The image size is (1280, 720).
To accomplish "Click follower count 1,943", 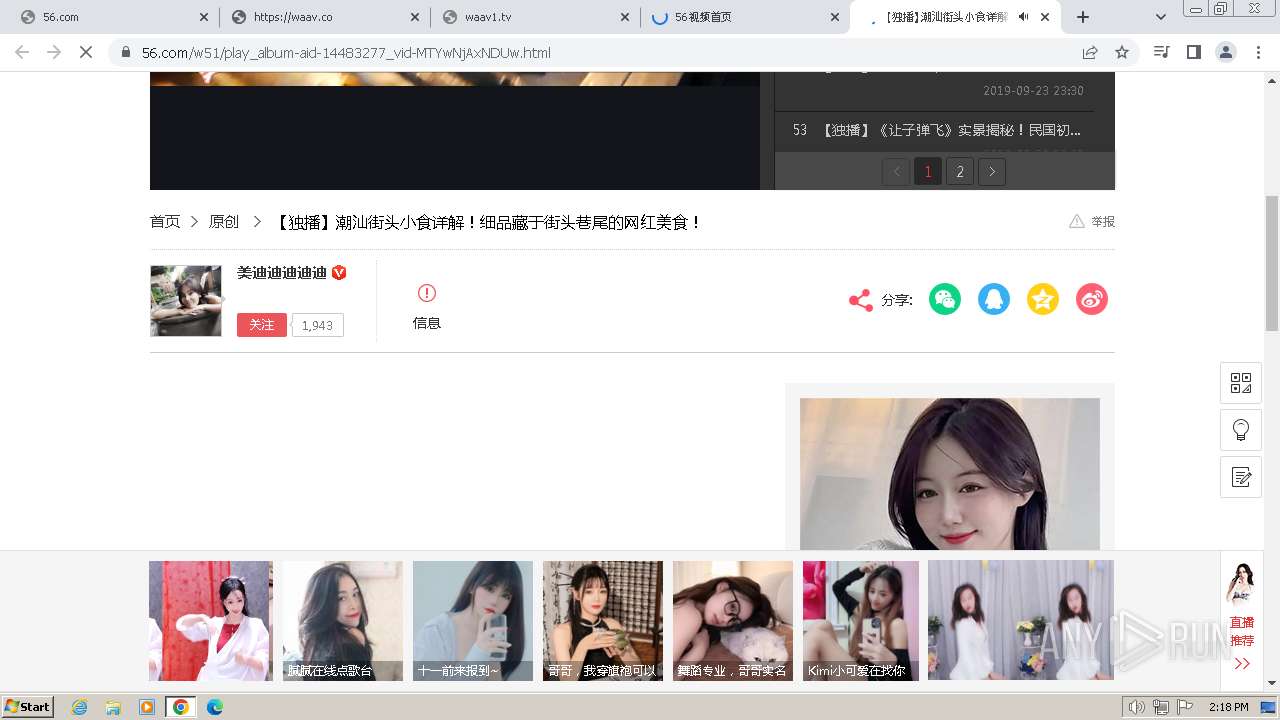I will click(317, 325).
